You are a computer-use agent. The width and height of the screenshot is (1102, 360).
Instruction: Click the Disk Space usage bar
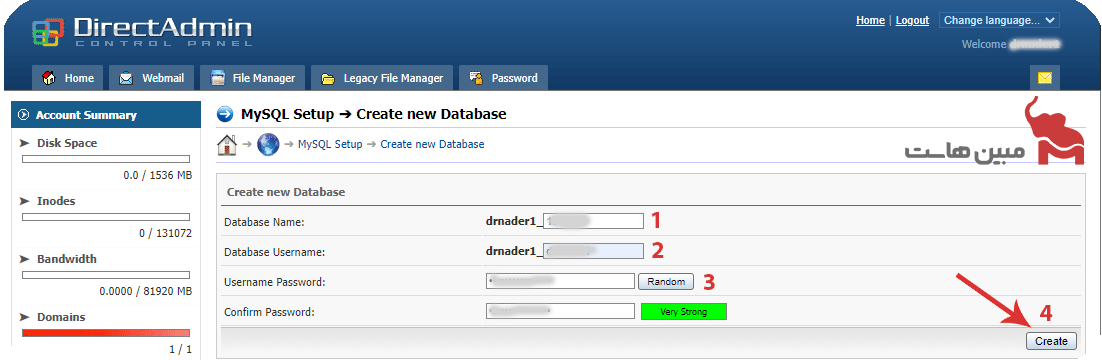pyautogui.click(x=106, y=159)
